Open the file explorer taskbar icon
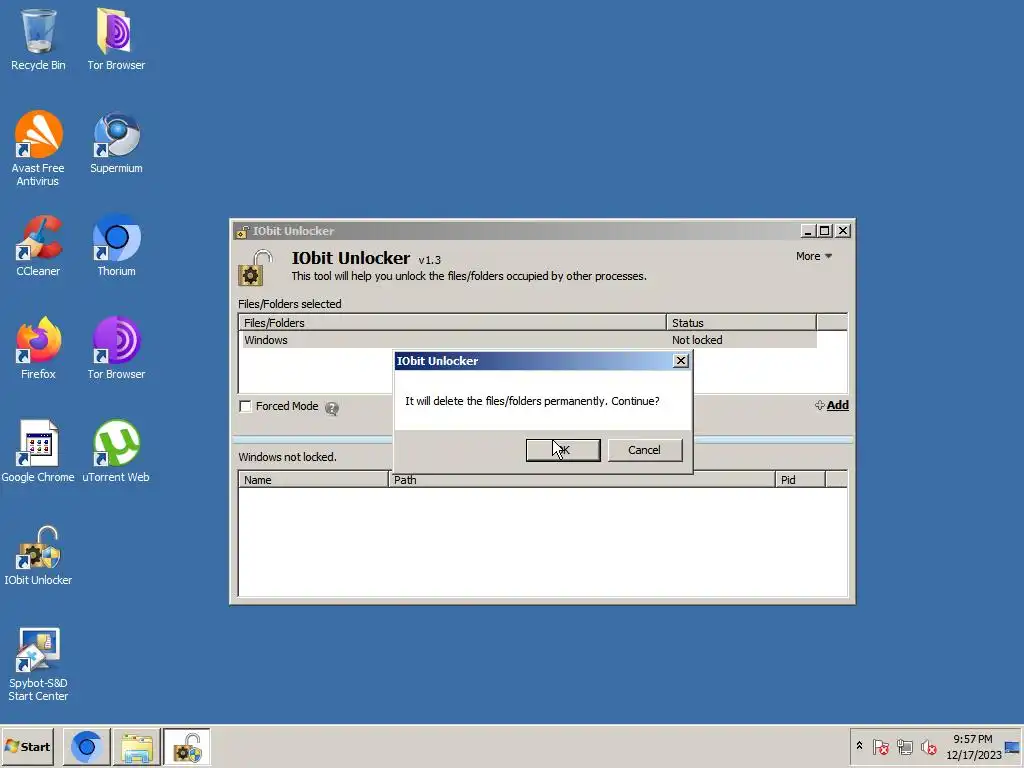 [x=136, y=747]
